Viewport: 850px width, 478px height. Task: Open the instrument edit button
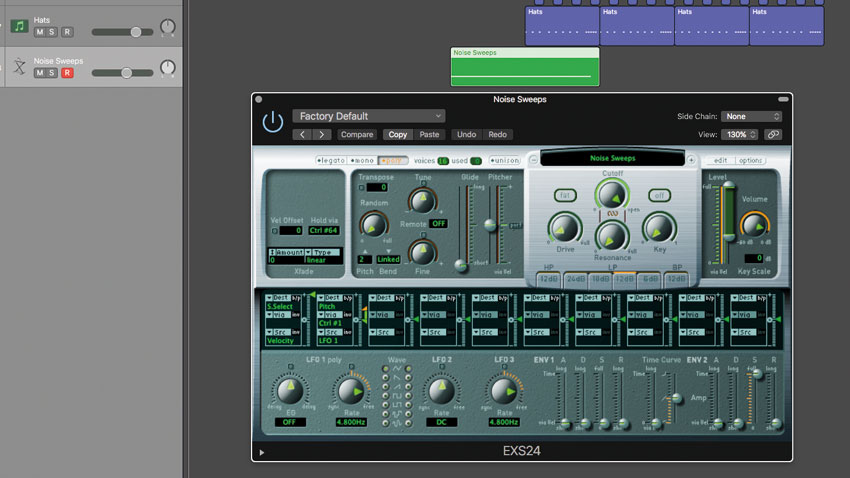pyautogui.click(x=720, y=160)
